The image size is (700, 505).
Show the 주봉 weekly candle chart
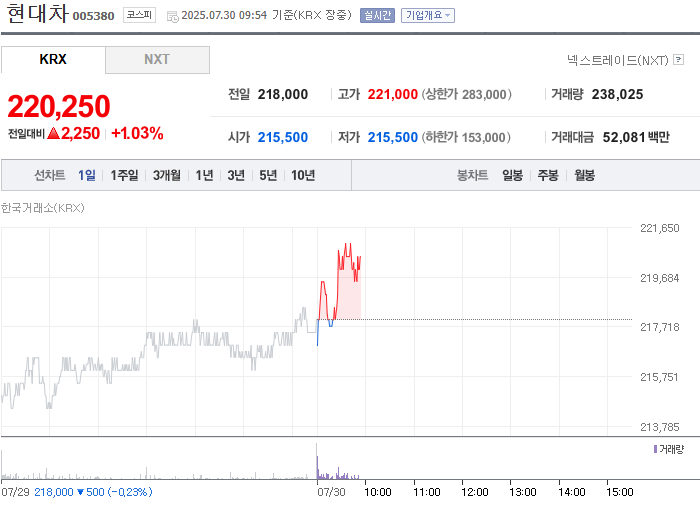(548, 175)
